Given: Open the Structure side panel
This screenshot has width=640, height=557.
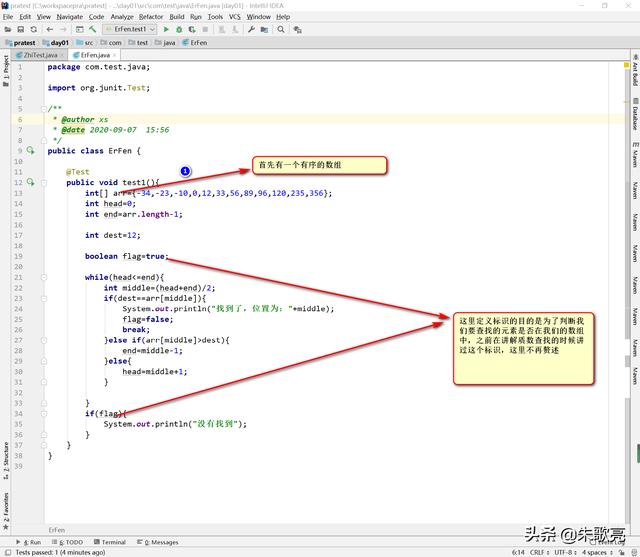Looking at the screenshot, I should pos(6,460).
